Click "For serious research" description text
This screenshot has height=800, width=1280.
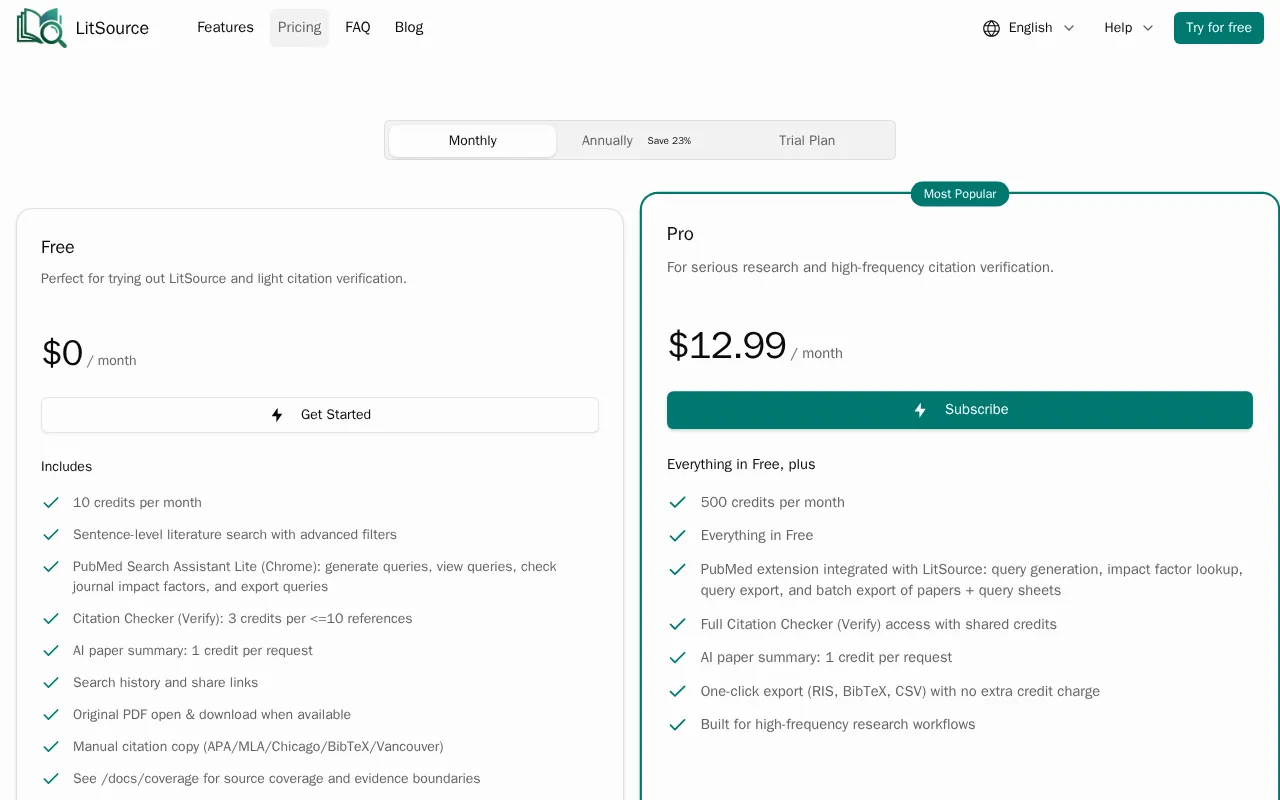pyautogui.click(x=860, y=268)
